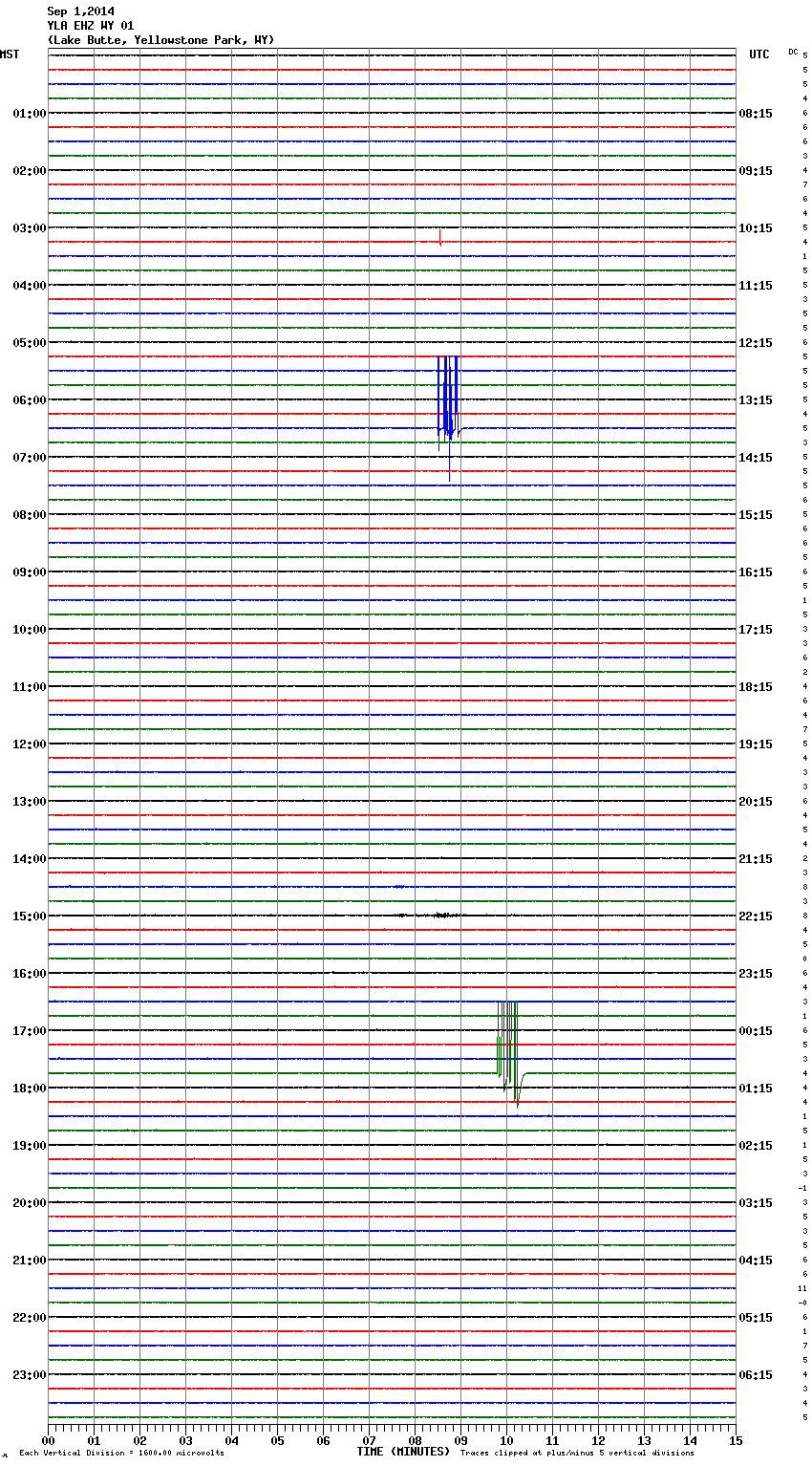Click the UTC time zone label

click(x=759, y=54)
